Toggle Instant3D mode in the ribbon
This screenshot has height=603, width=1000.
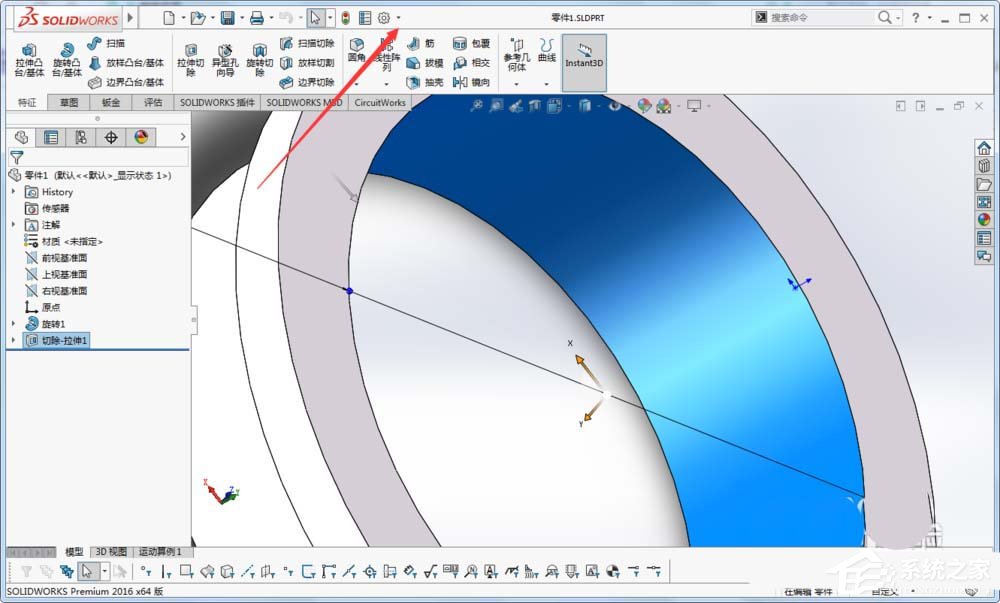(584, 60)
